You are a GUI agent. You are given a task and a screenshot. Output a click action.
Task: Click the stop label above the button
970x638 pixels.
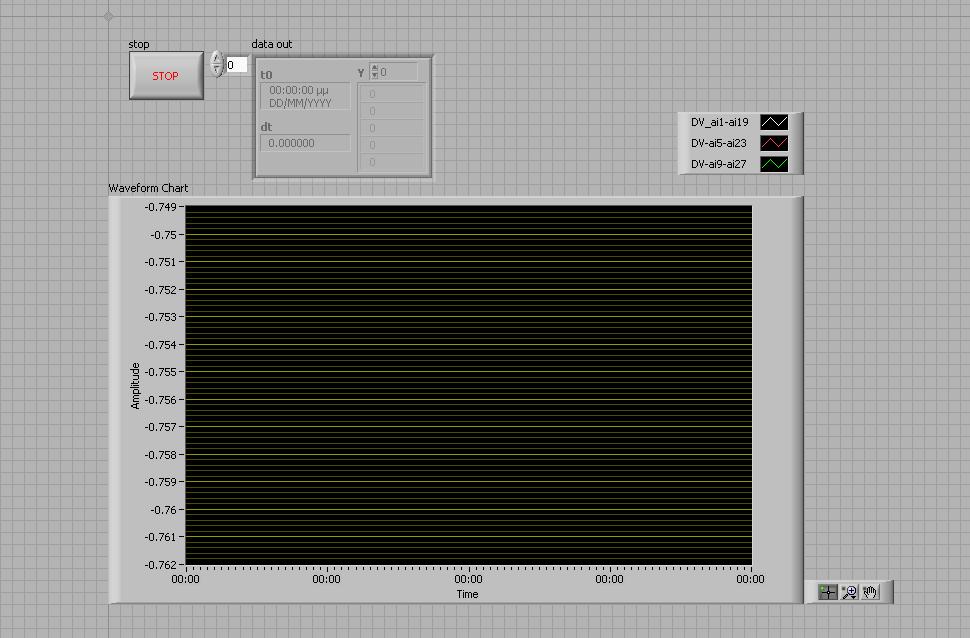[x=139, y=45]
